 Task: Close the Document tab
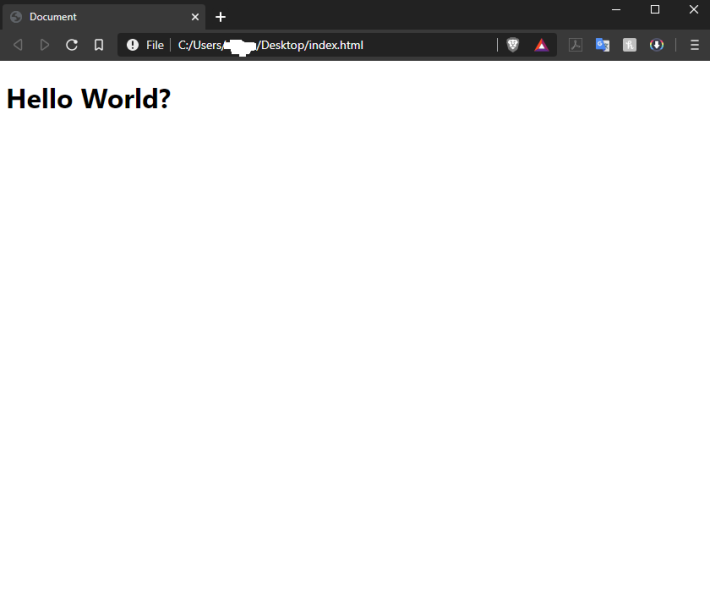195,17
